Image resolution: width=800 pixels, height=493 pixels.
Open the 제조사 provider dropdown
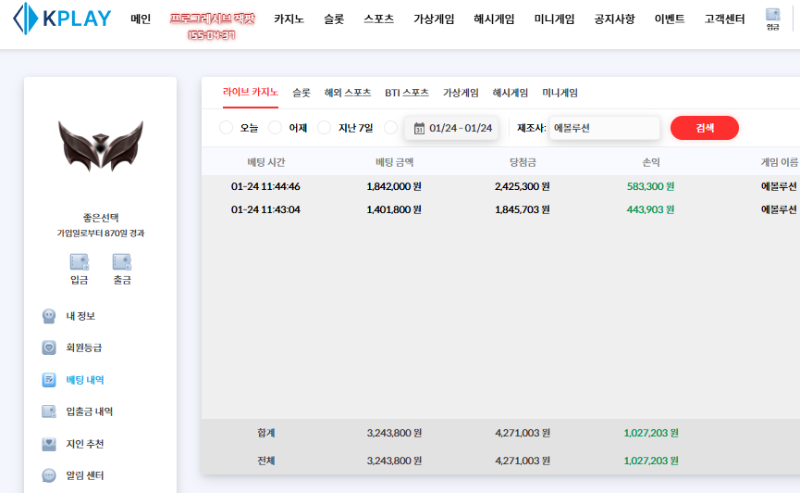(x=603, y=128)
